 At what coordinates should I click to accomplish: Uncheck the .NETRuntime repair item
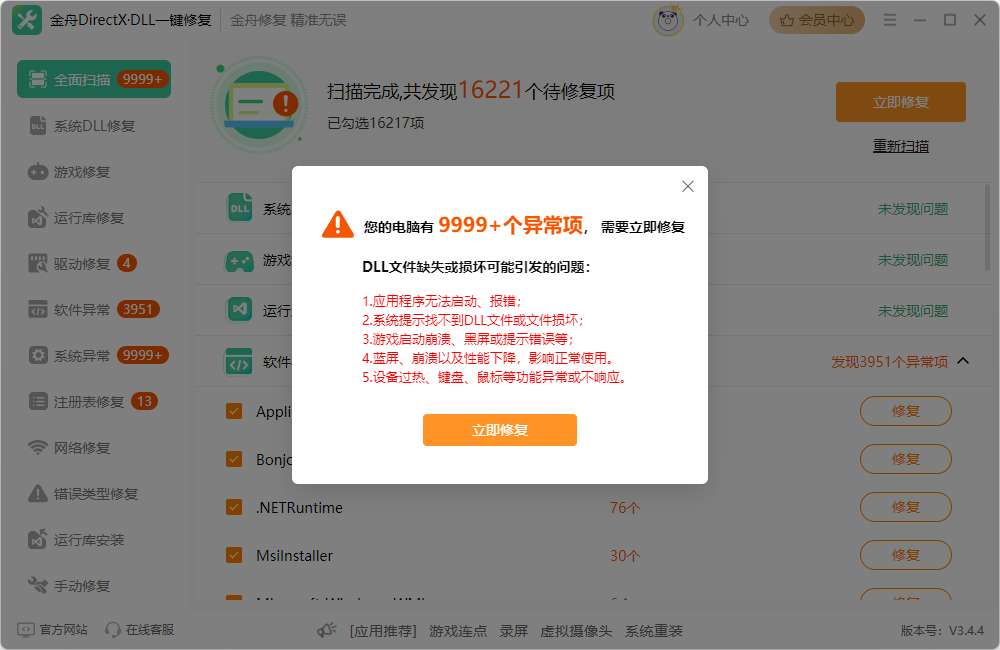tap(234, 507)
